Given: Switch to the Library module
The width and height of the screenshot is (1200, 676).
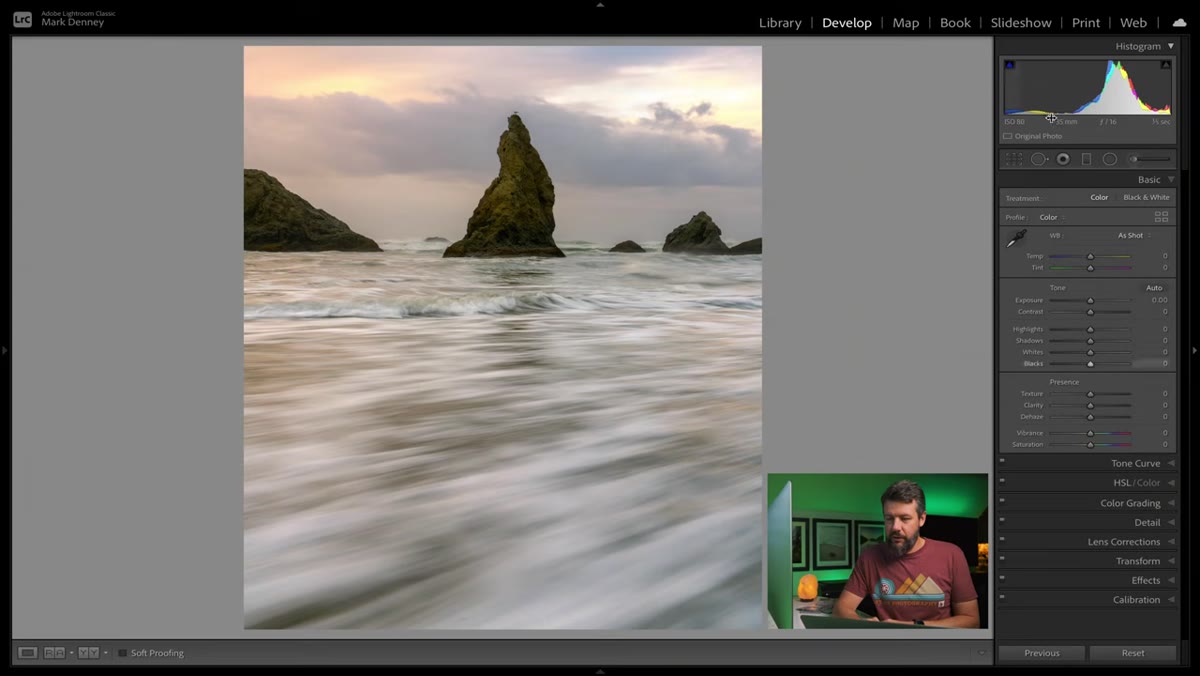Looking at the screenshot, I should [780, 22].
